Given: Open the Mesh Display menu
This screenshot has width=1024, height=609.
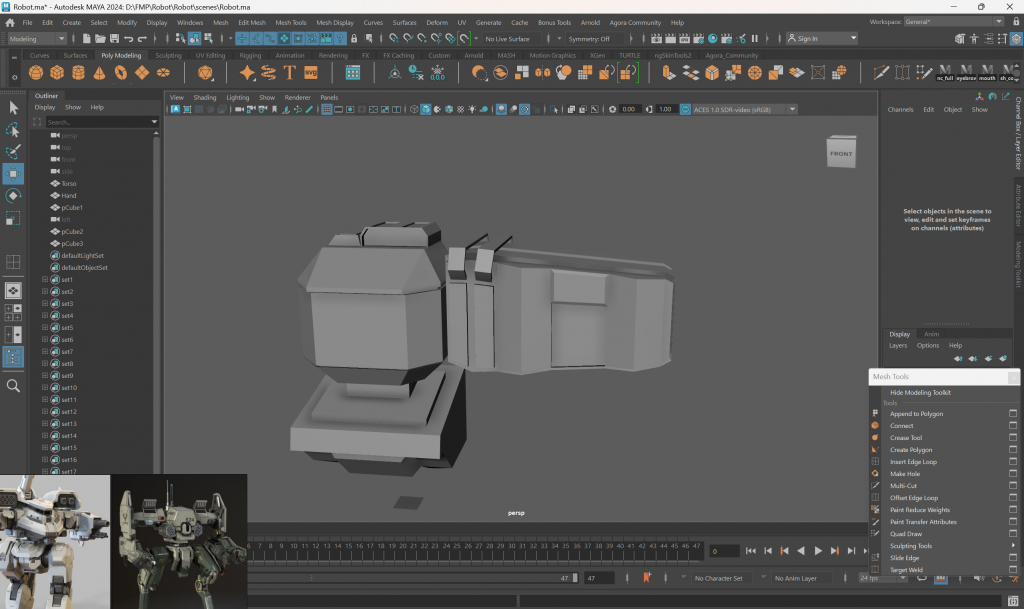Looking at the screenshot, I should point(335,22).
